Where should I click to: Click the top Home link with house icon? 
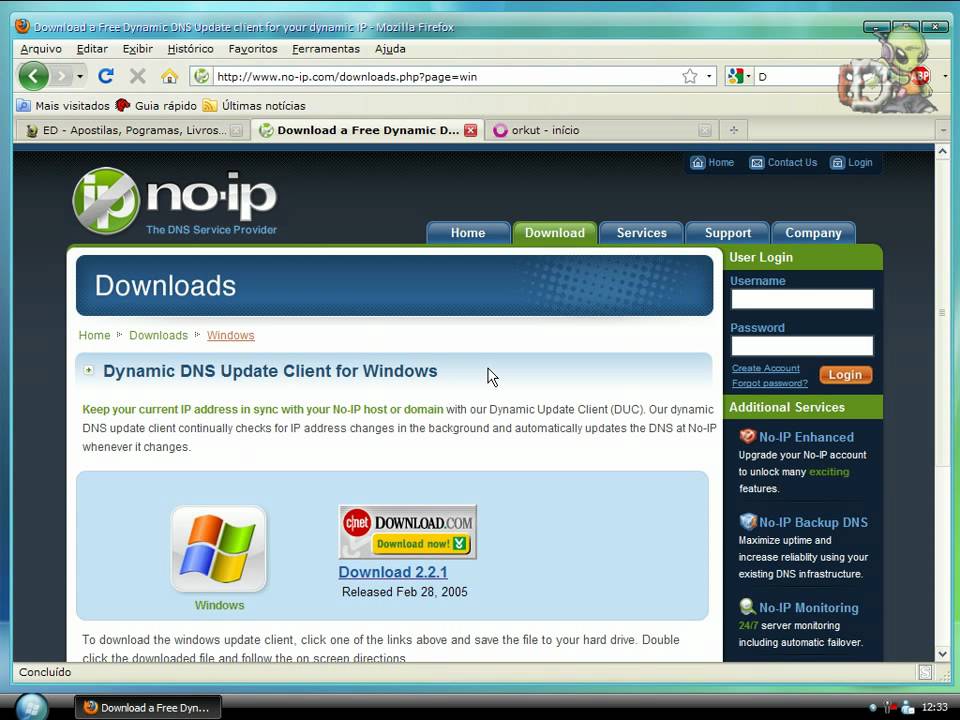click(712, 163)
